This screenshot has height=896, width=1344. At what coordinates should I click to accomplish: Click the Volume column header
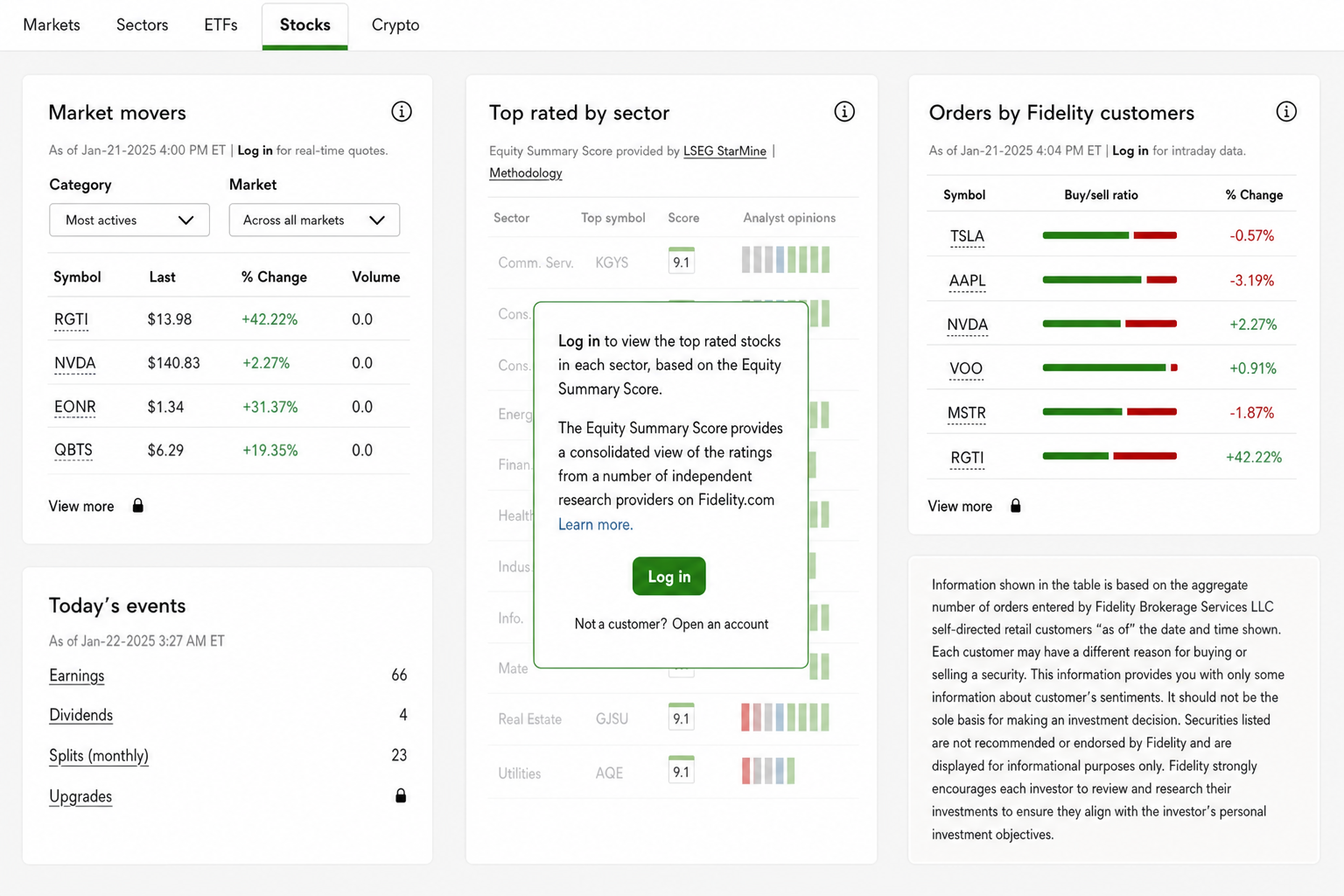pyautogui.click(x=375, y=277)
